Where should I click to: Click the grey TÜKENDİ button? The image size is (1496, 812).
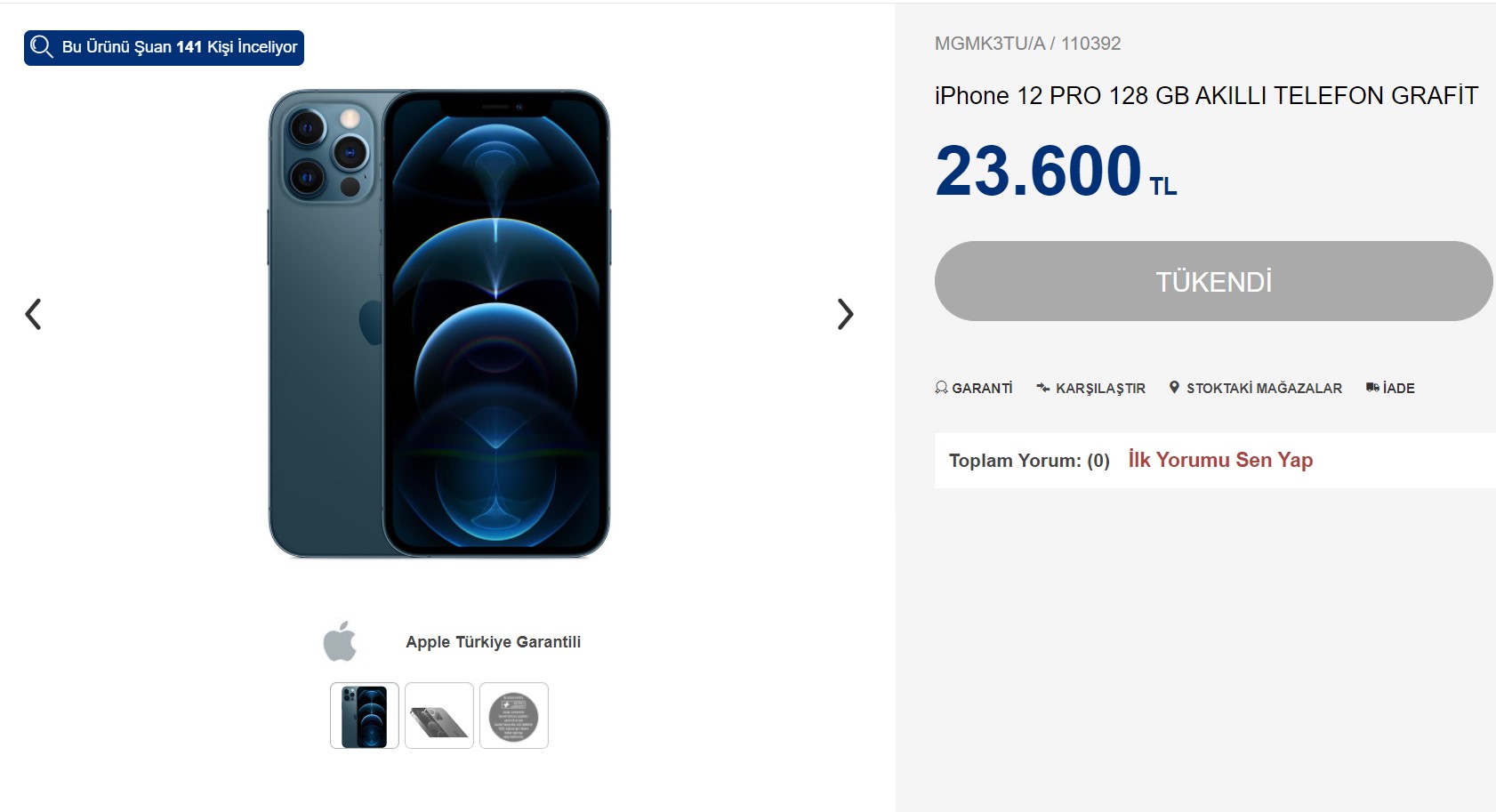[1213, 281]
